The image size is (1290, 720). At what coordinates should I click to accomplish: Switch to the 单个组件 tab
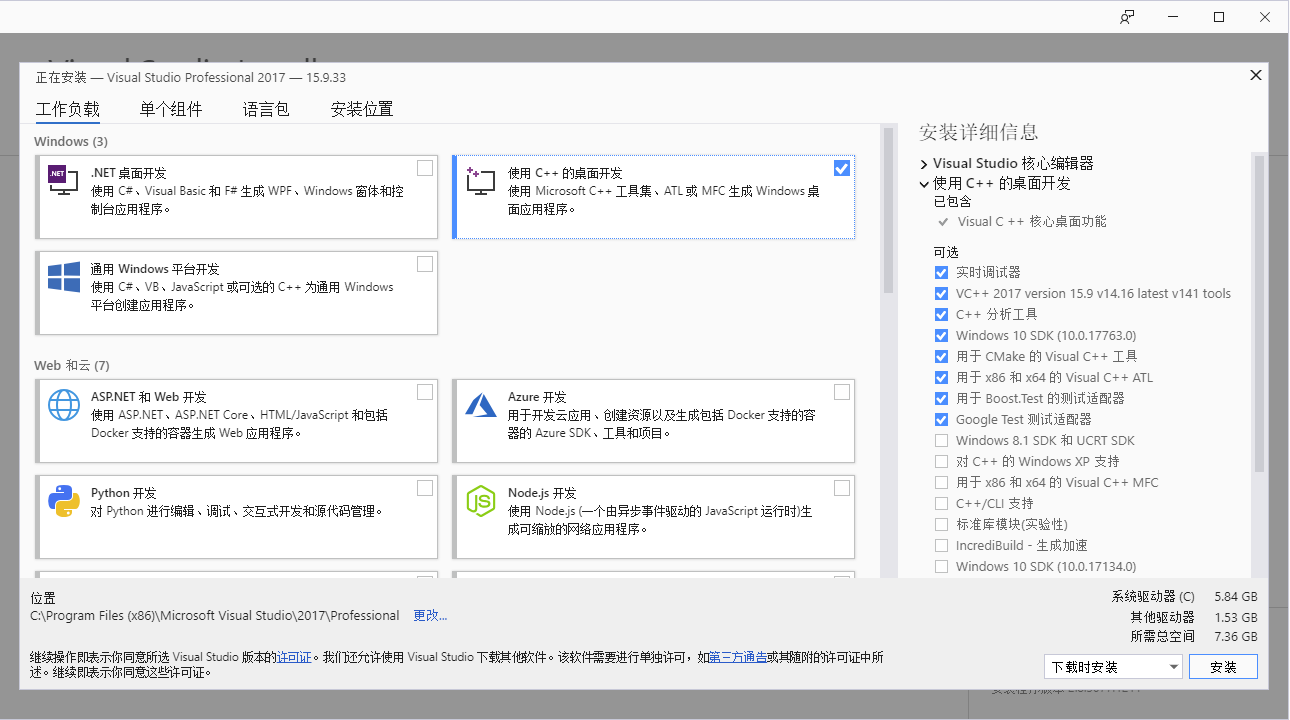coord(170,109)
